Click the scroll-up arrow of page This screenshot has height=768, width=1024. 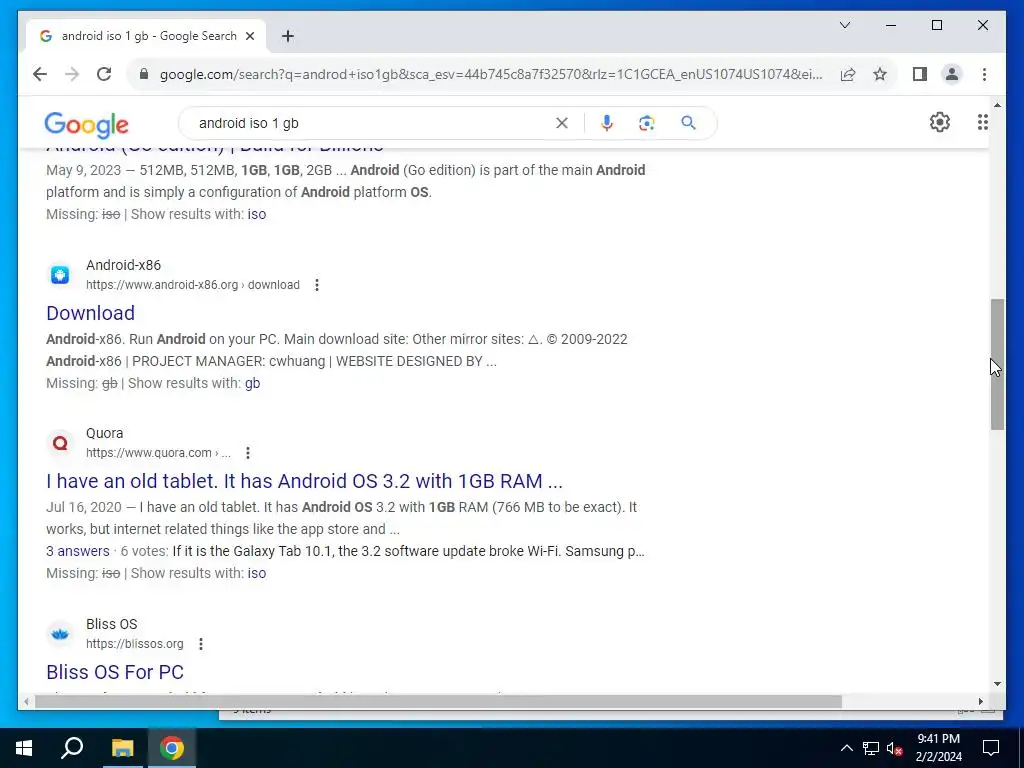997,104
